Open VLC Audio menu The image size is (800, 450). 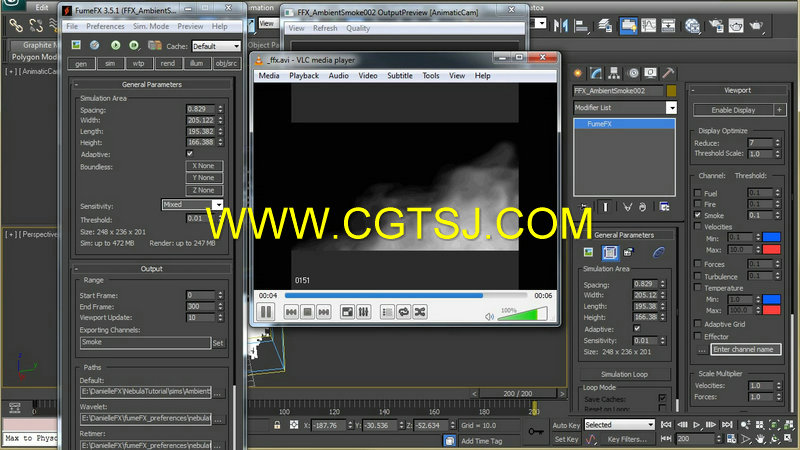338,76
